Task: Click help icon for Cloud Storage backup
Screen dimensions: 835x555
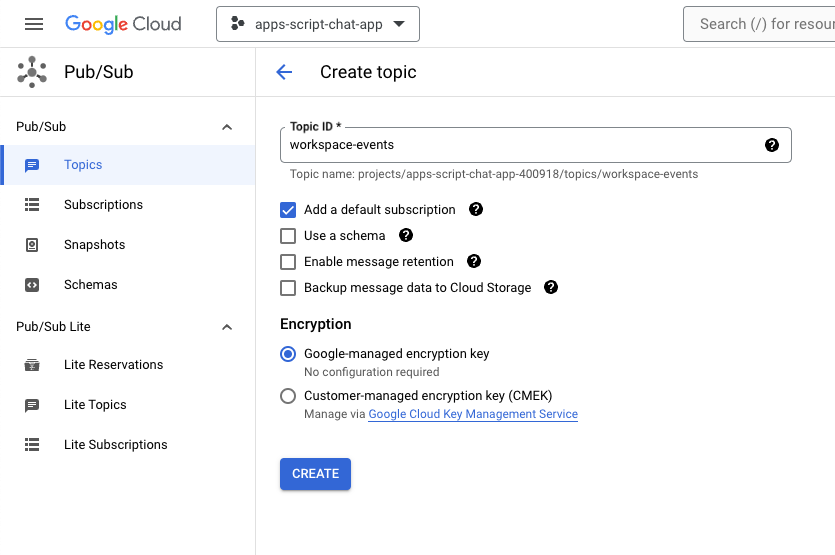Action: [551, 288]
